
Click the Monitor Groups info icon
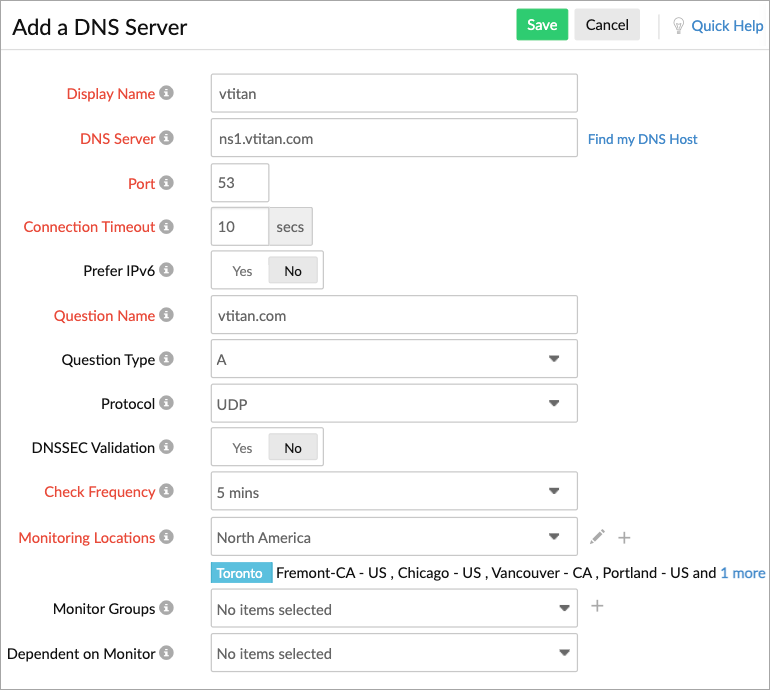(x=166, y=608)
